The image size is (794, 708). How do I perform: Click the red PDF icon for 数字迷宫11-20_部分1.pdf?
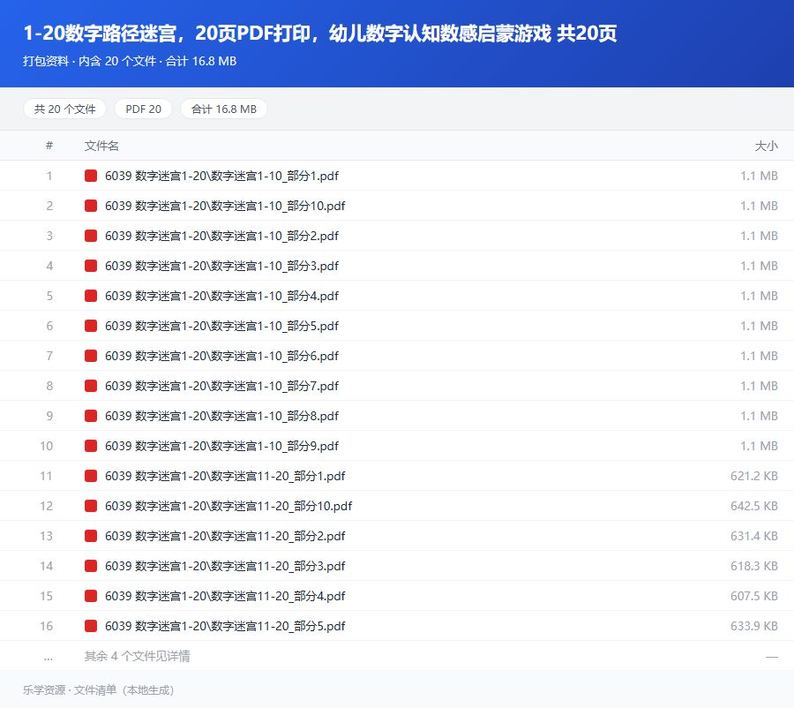(x=91, y=476)
